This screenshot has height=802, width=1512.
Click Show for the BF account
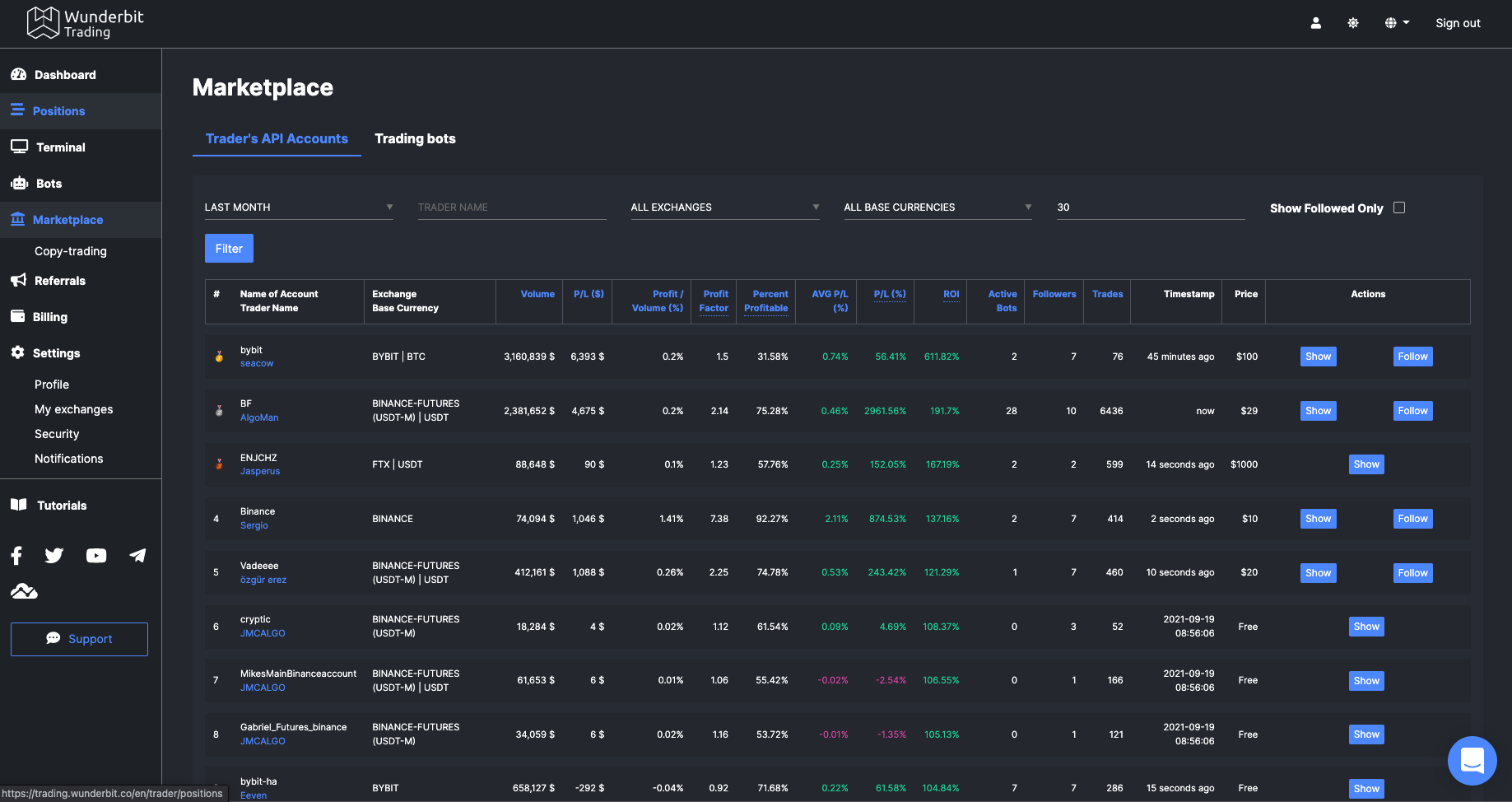pos(1318,411)
